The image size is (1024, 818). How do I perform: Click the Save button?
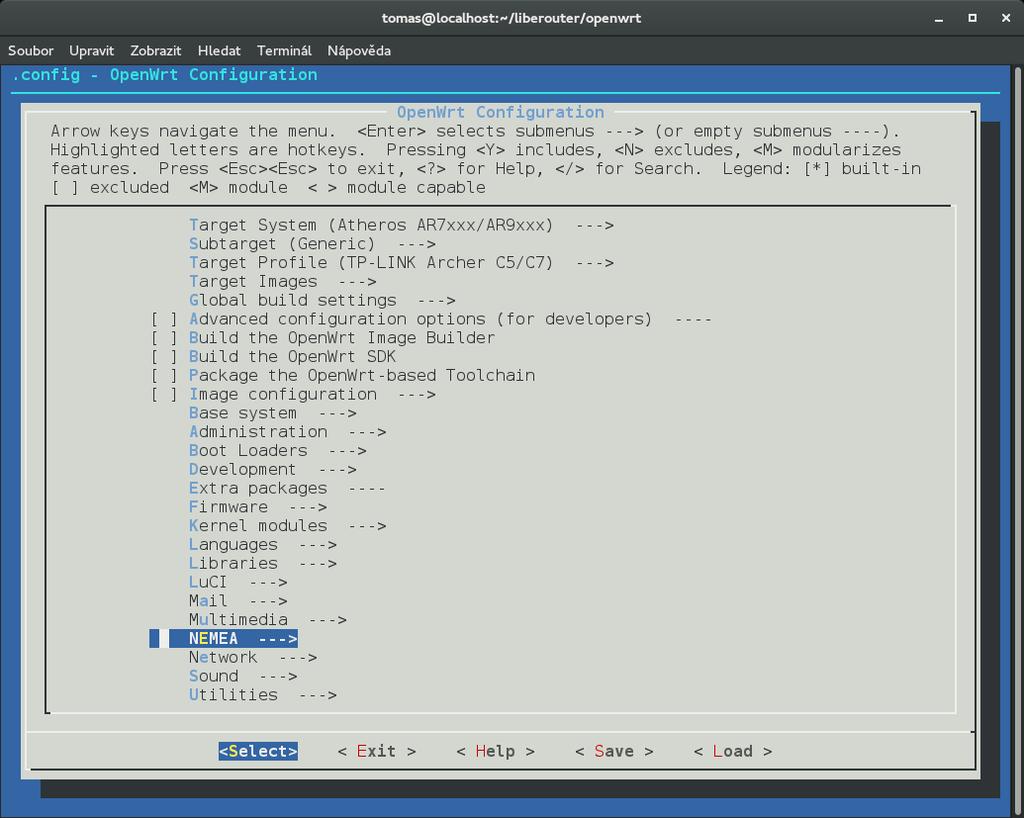pos(614,751)
